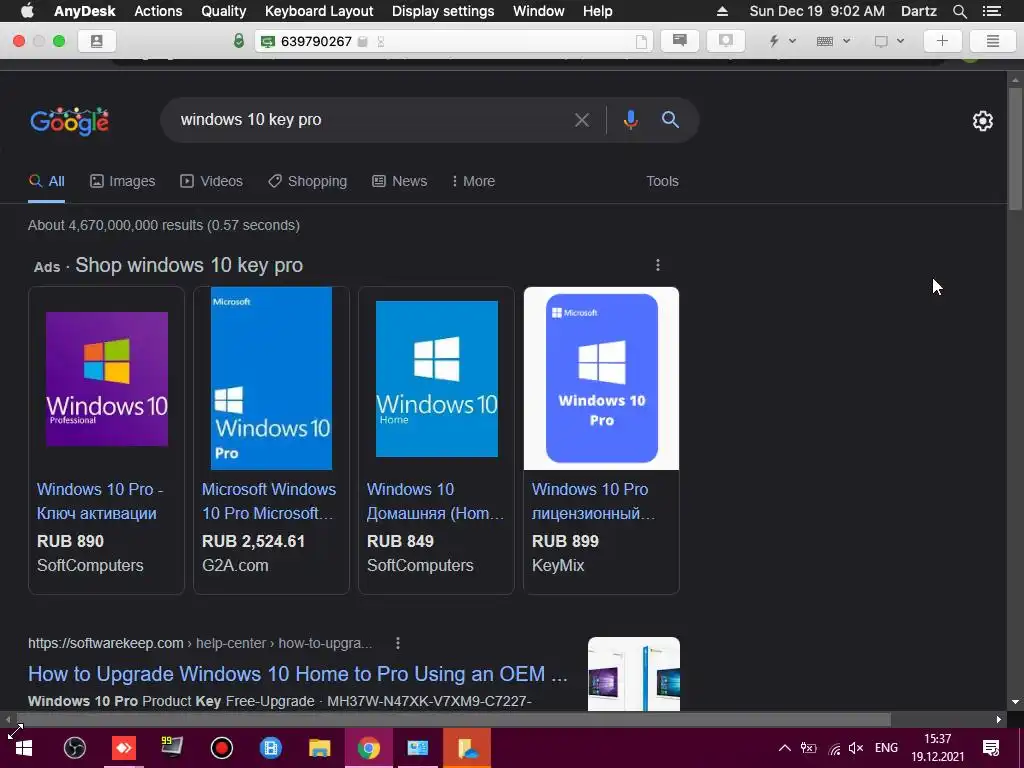1024x768 pixels.
Task: Open the AnyDesk actions lightning dropdown
Action: pyautogui.click(x=782, y=41)
